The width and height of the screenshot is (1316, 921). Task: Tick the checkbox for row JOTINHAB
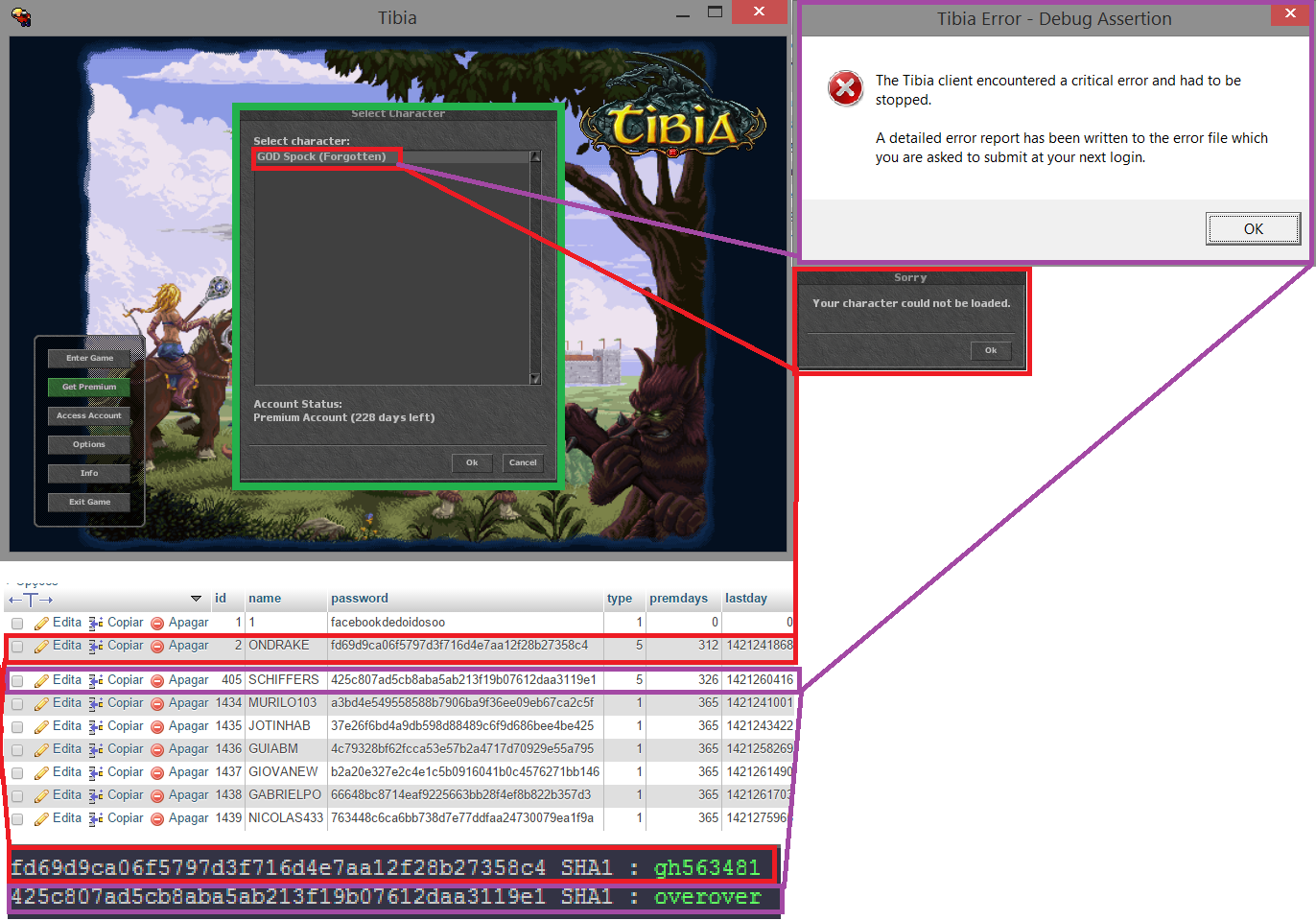[17, 727]
